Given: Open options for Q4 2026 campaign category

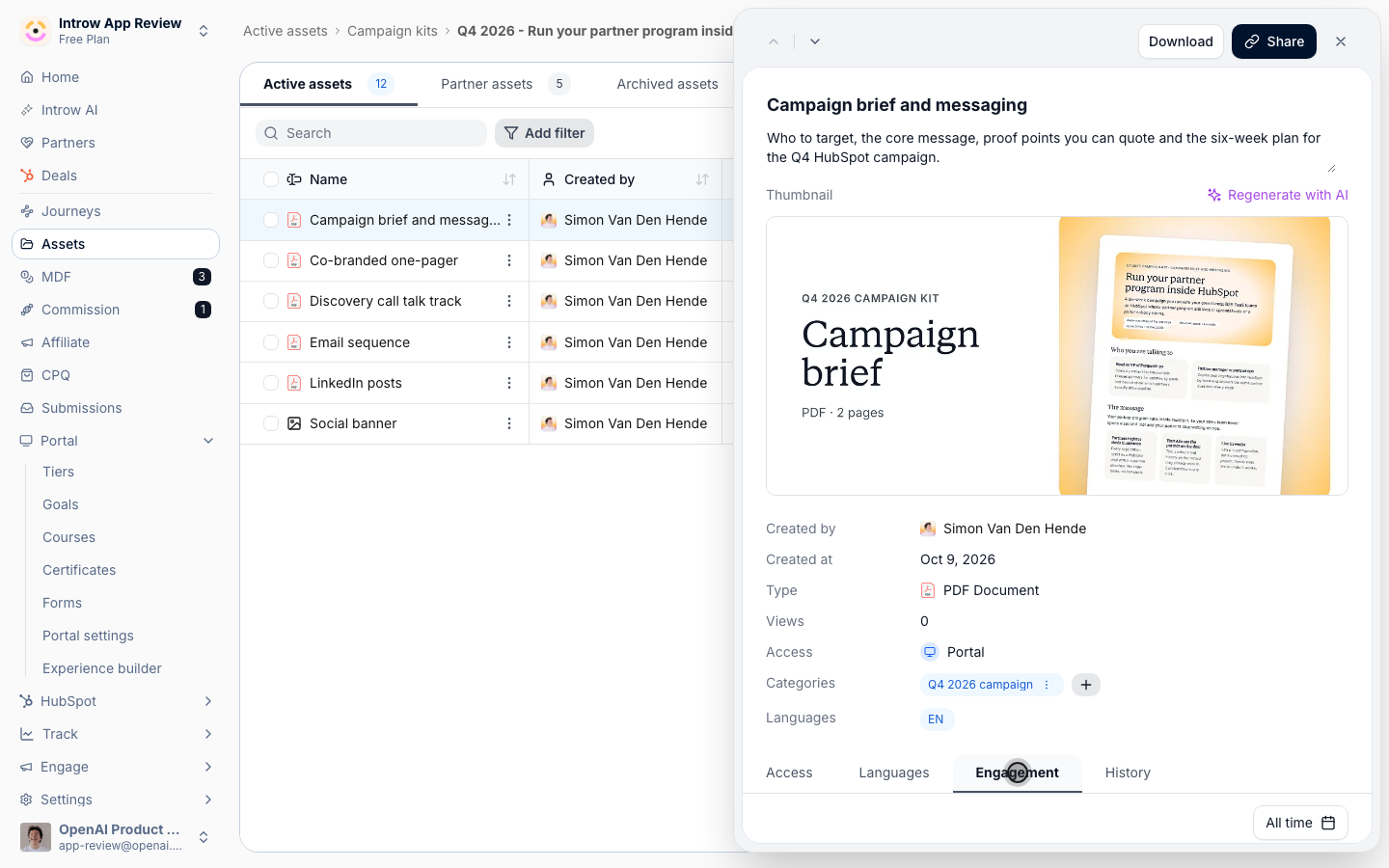Looking at the screenshot, I should coord(1047,685).
